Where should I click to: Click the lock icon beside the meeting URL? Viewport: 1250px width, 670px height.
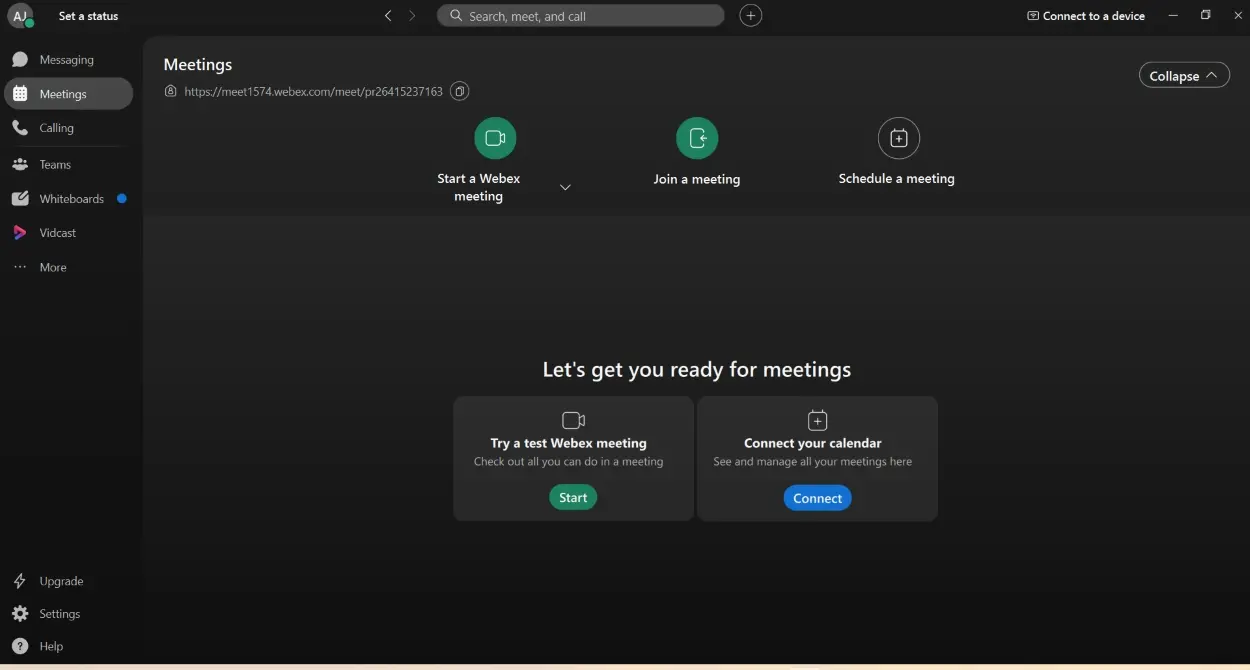(171, 91)
